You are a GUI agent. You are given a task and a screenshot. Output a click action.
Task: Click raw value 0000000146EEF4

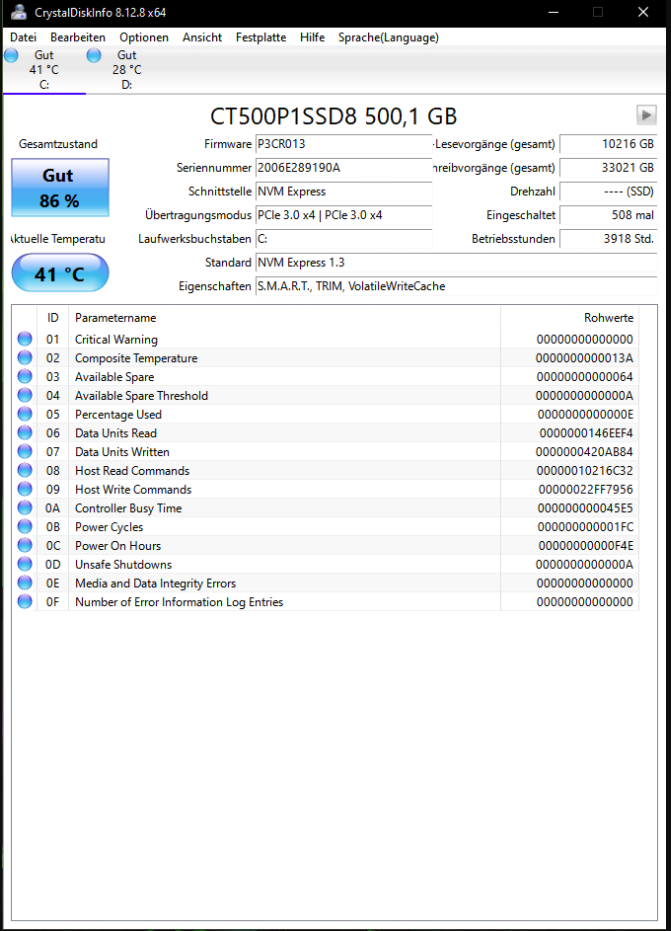pos(586,433)
